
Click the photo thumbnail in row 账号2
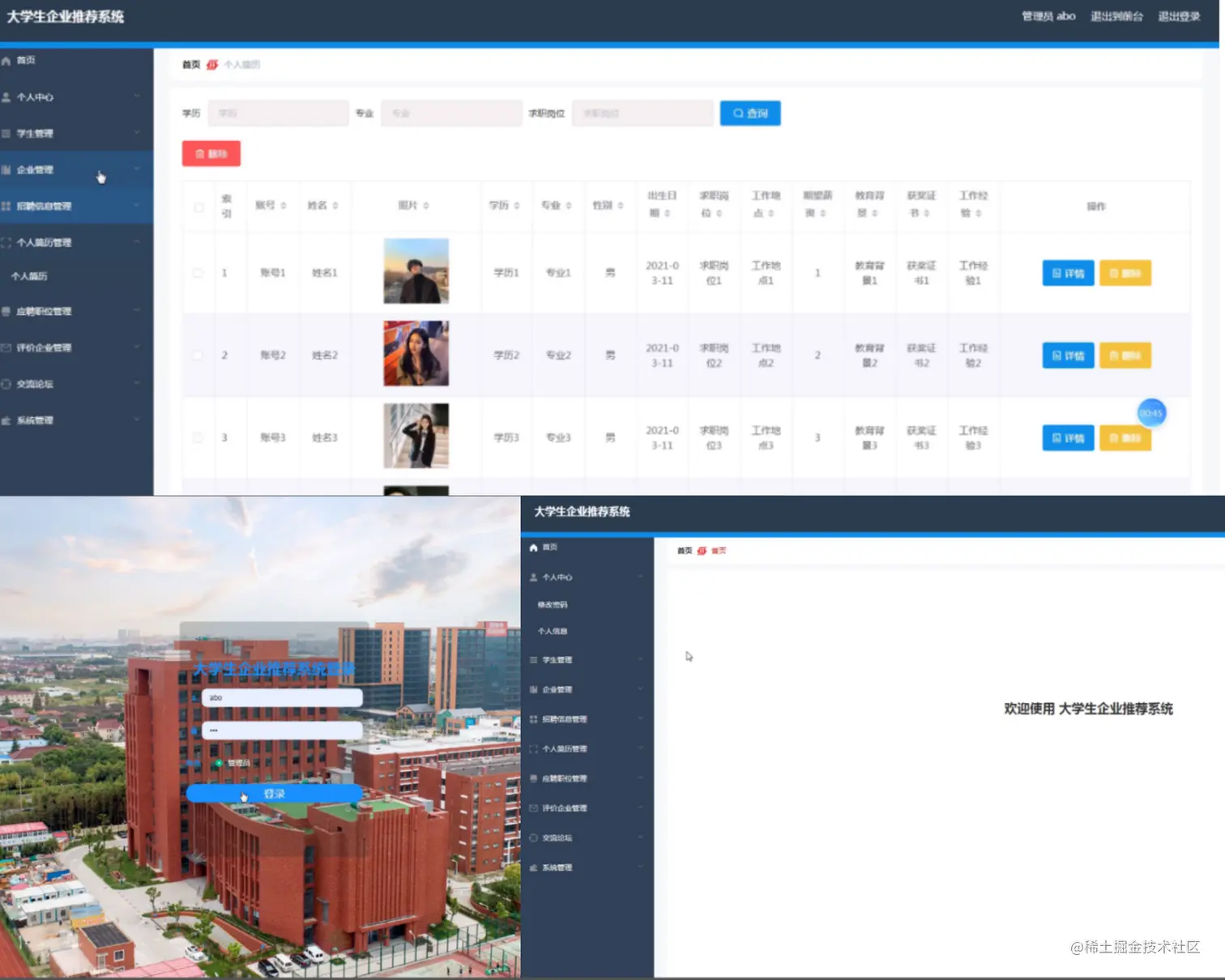click(416, 353)
